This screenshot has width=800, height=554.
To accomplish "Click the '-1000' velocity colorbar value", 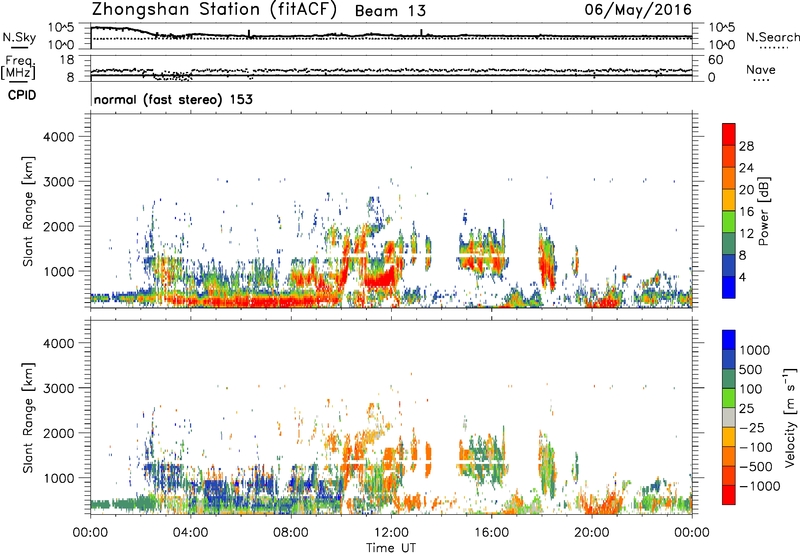I will [760, 486].
